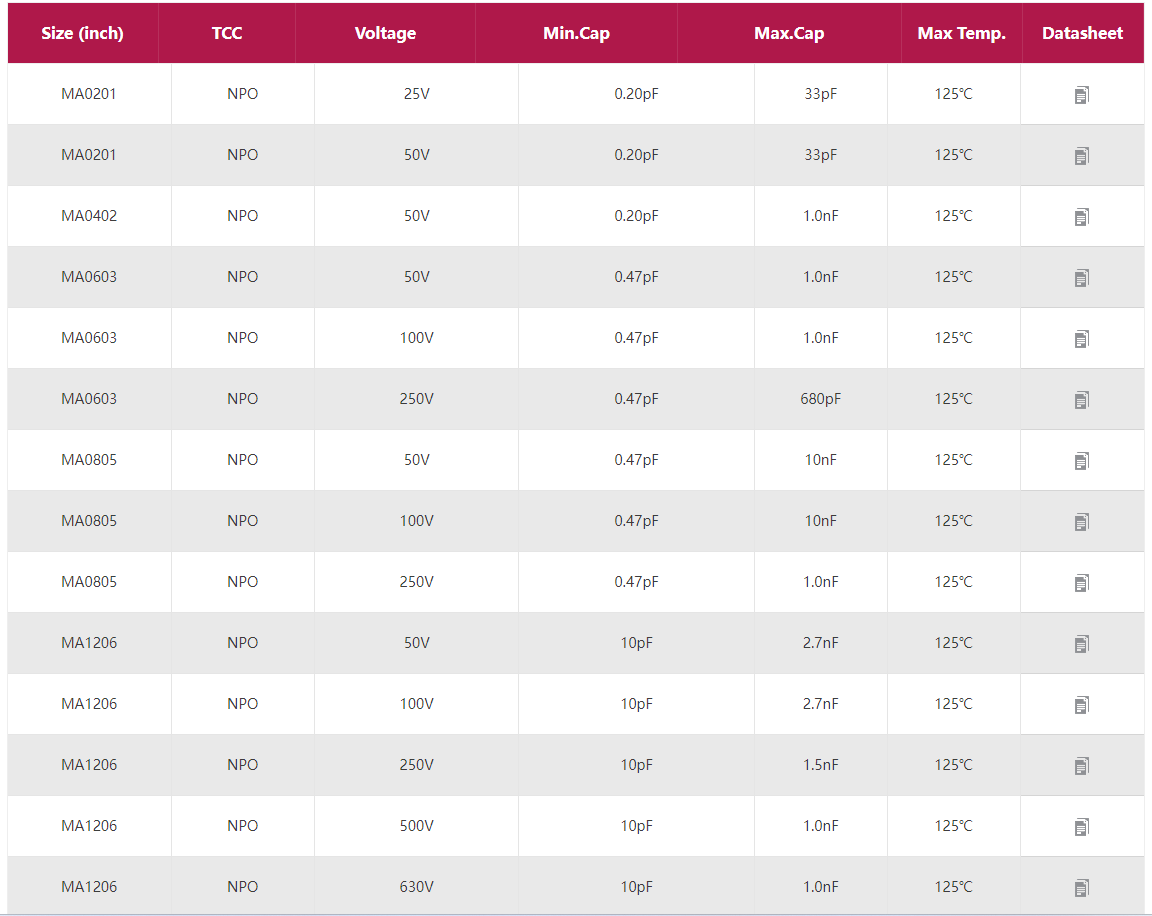Select the MA0402 size cell
This screenshot has width=1152, height=916.
[x=89, y=216]
